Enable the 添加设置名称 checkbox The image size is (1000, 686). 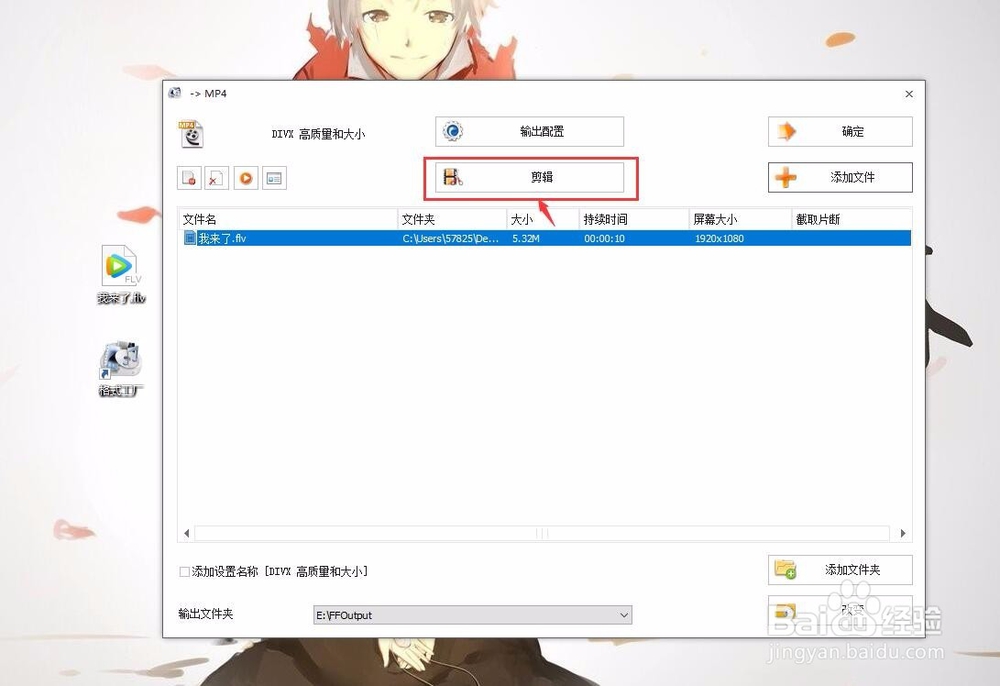pos(184,571)
